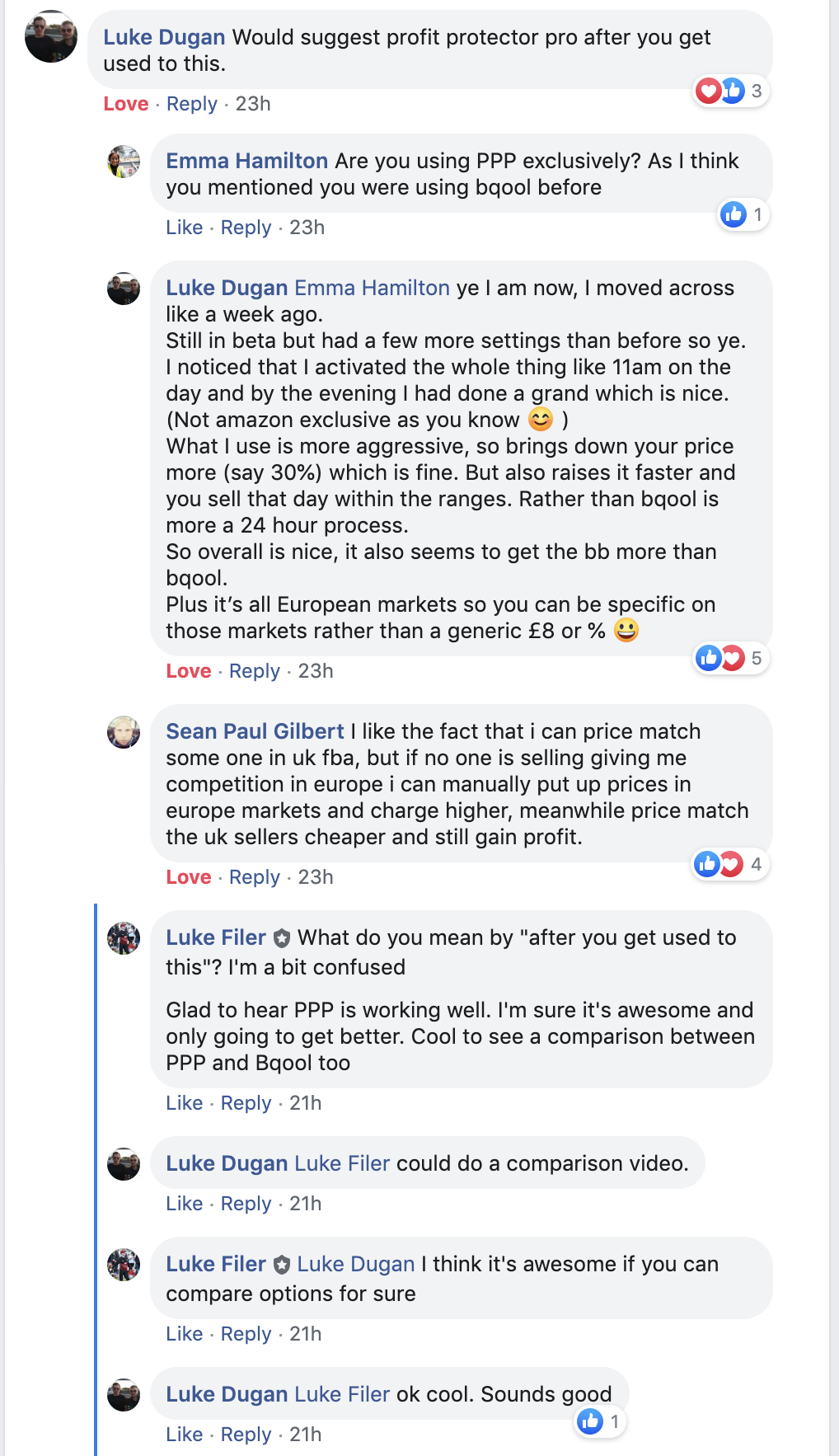Click the tagged Emma Hamilton mention in Luke's reply
839x1456 pixels.
(372, 288)
